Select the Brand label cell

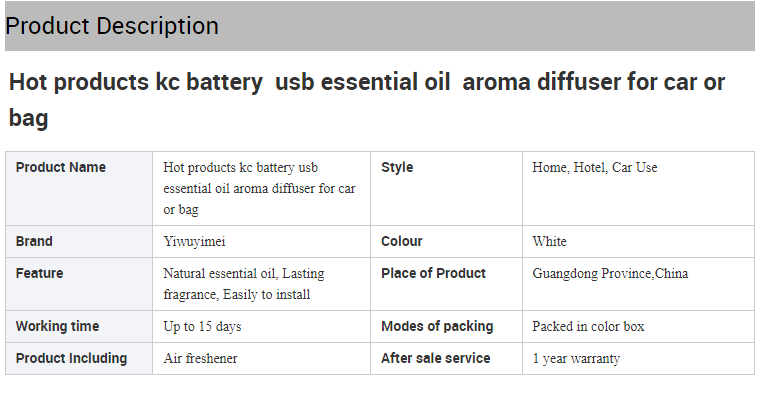[79, 242]
